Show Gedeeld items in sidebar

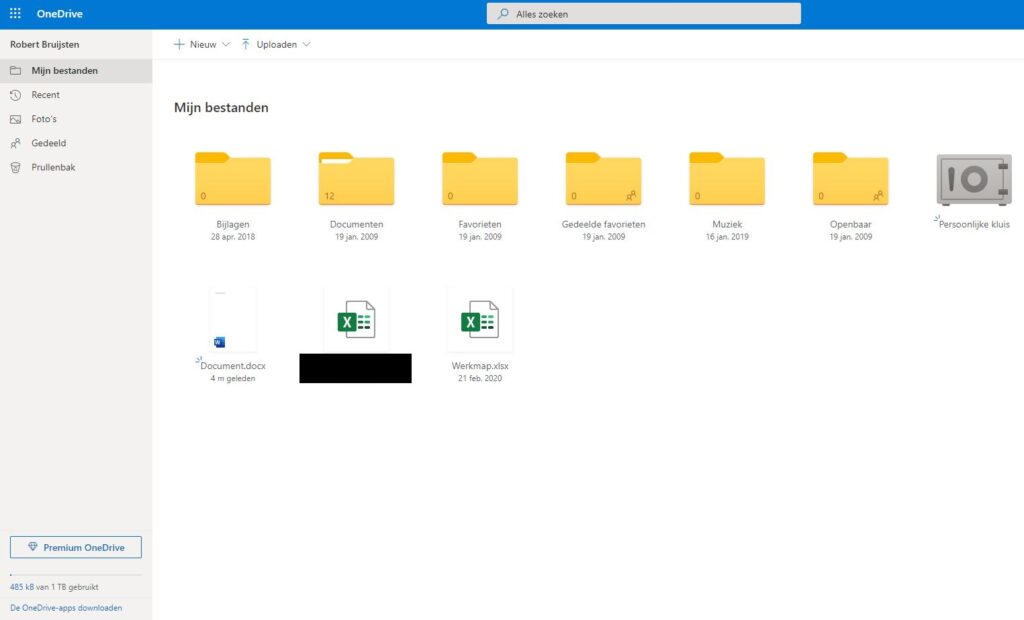(48, 143)
